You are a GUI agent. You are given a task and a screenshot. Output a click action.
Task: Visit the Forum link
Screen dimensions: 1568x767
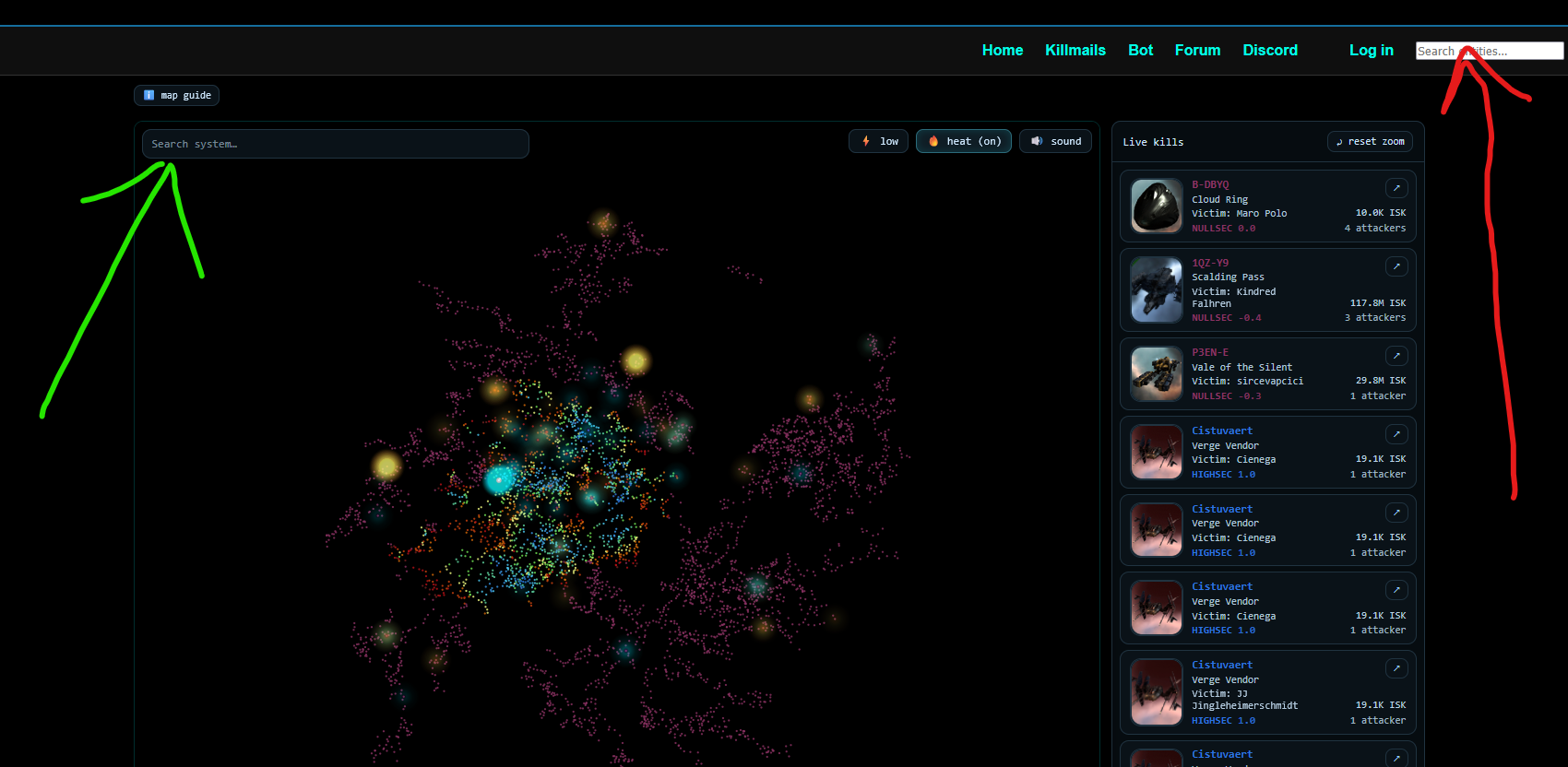1197,51
